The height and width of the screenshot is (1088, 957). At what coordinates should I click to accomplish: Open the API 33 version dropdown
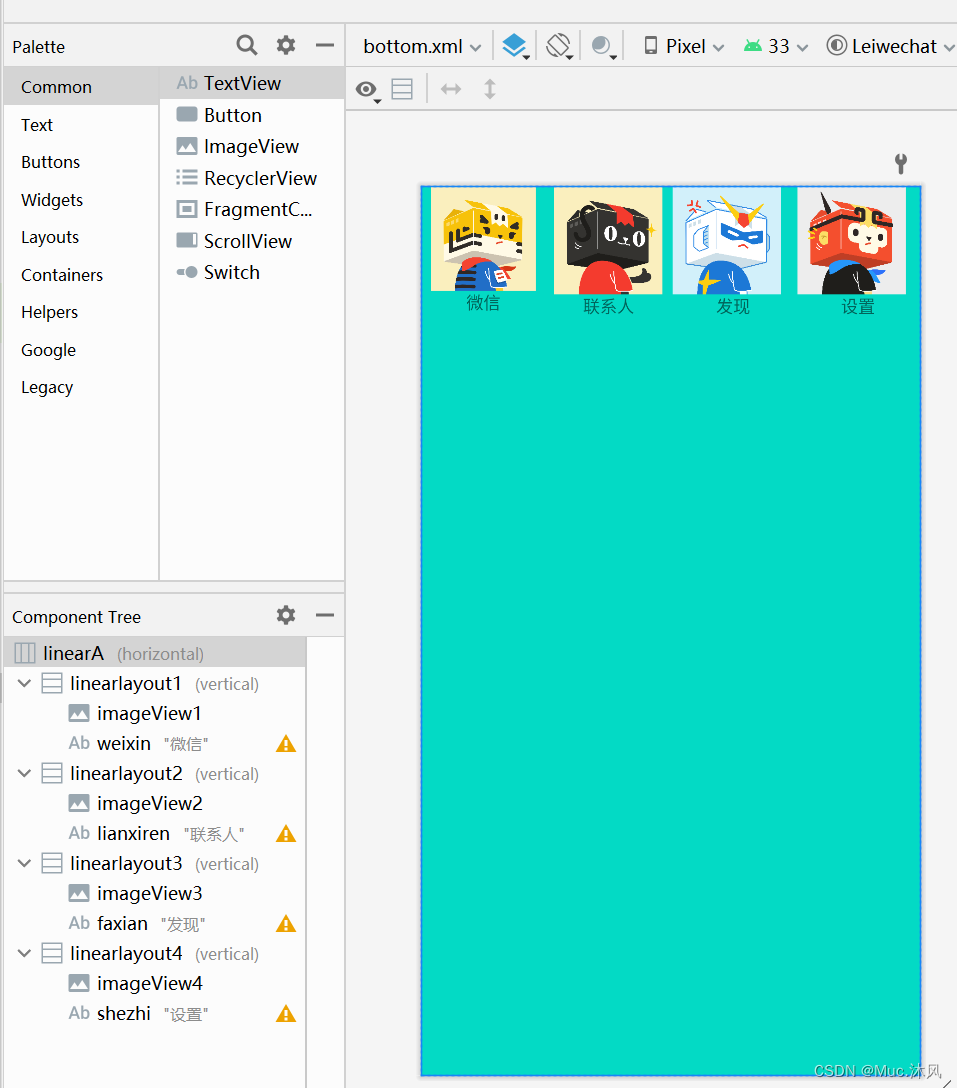[776, 46]
